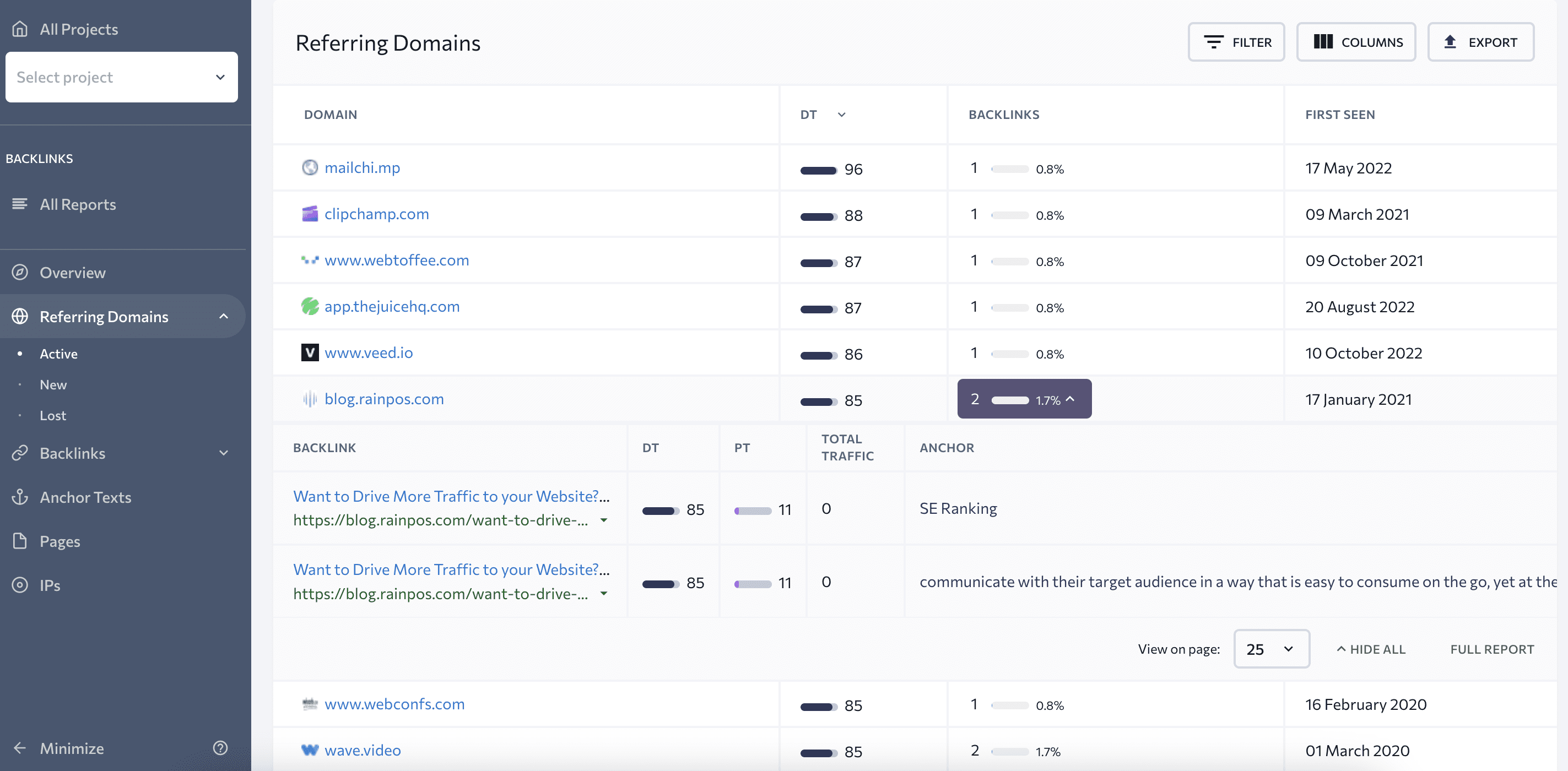Click the blog.rainpos.com favicon
This screenshot has height=771, width=1568.
(310, 399)
